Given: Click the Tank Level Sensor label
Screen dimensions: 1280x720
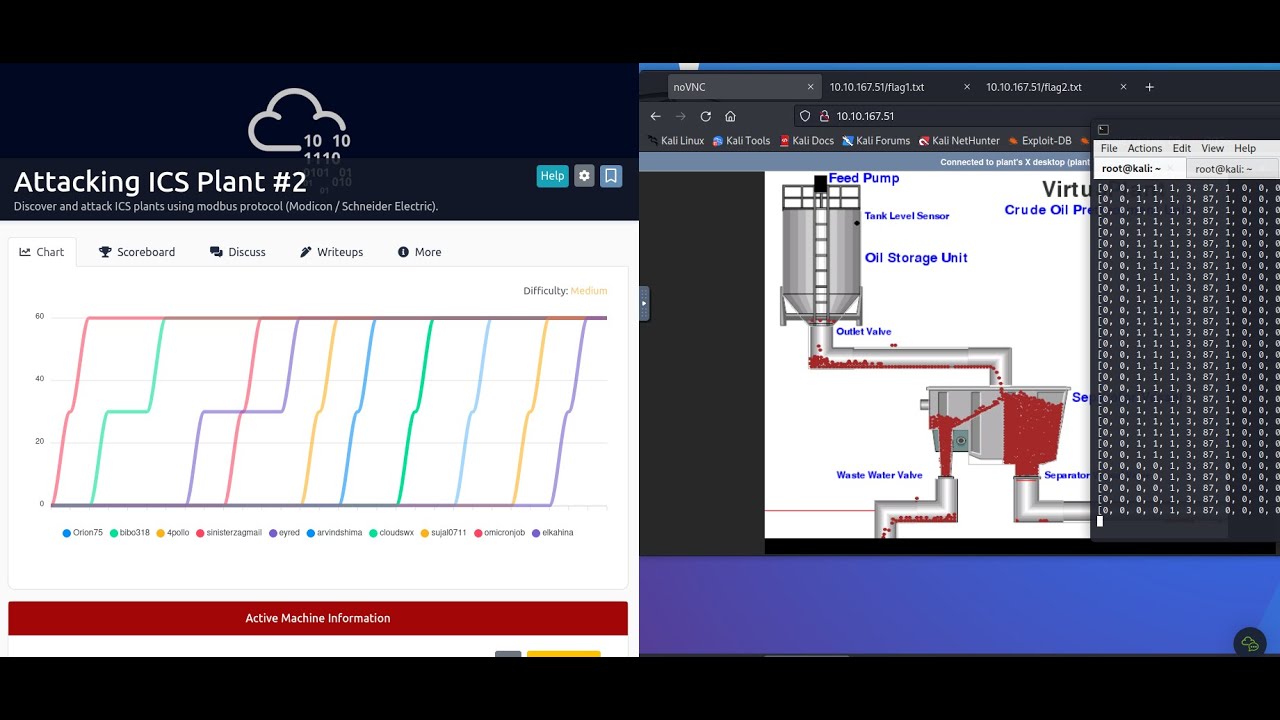Looking at the screenshot, I should pos(907,216).
